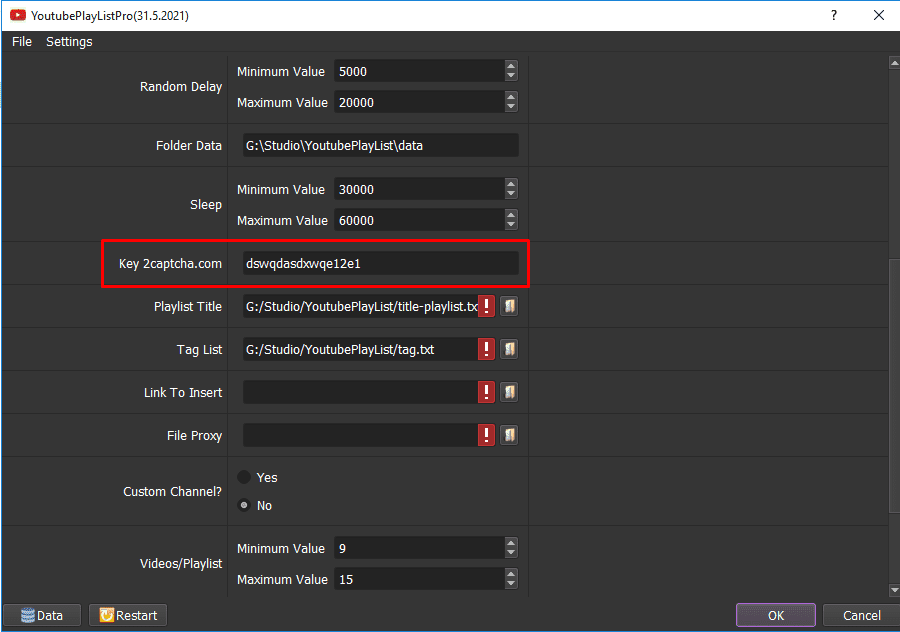
Task: Click the 'Videos/Playlist' label
Action: point(181,564)
